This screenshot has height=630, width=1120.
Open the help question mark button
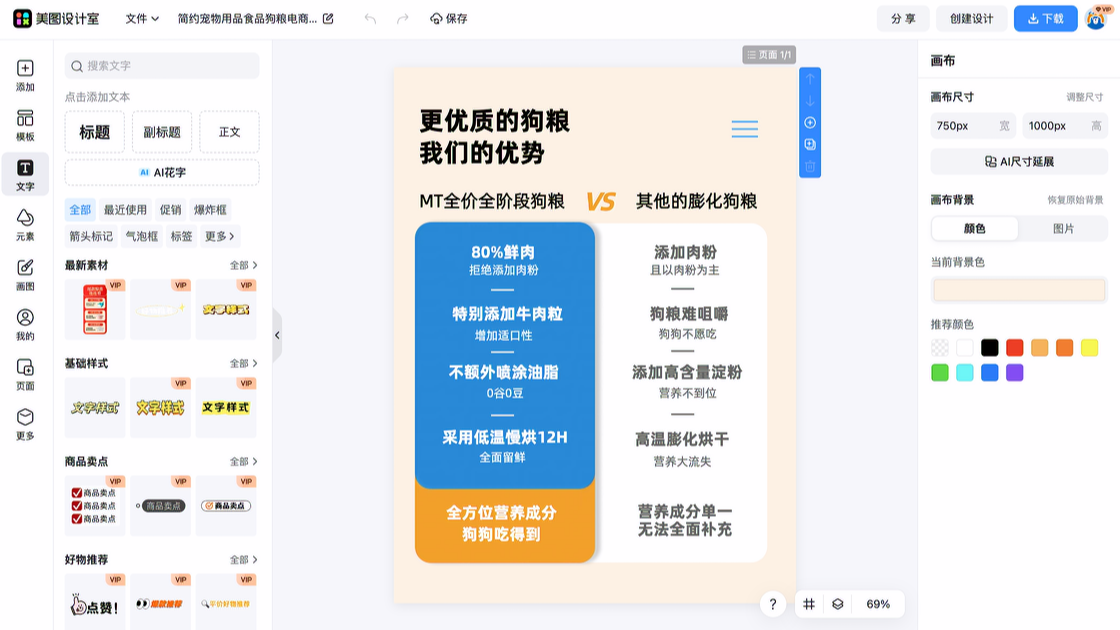(x=772, y=604)
